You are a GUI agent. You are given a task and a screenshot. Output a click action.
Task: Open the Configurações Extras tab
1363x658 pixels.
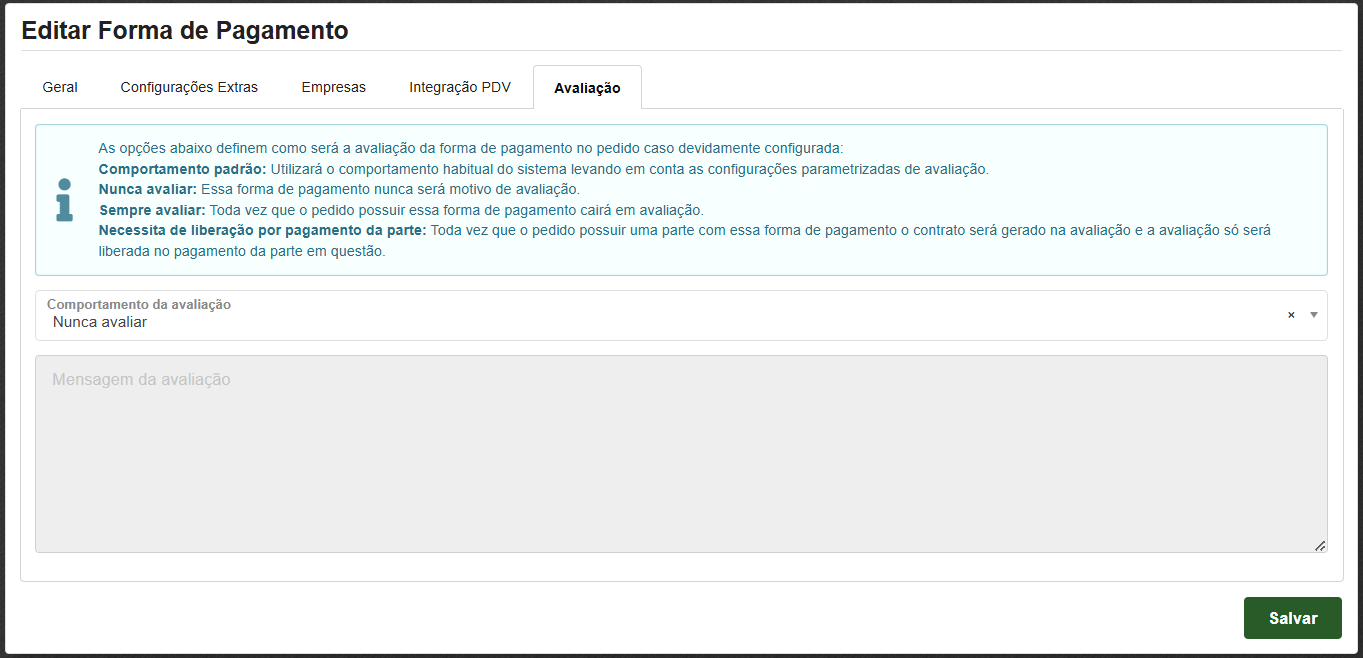(x=189, y=87)
